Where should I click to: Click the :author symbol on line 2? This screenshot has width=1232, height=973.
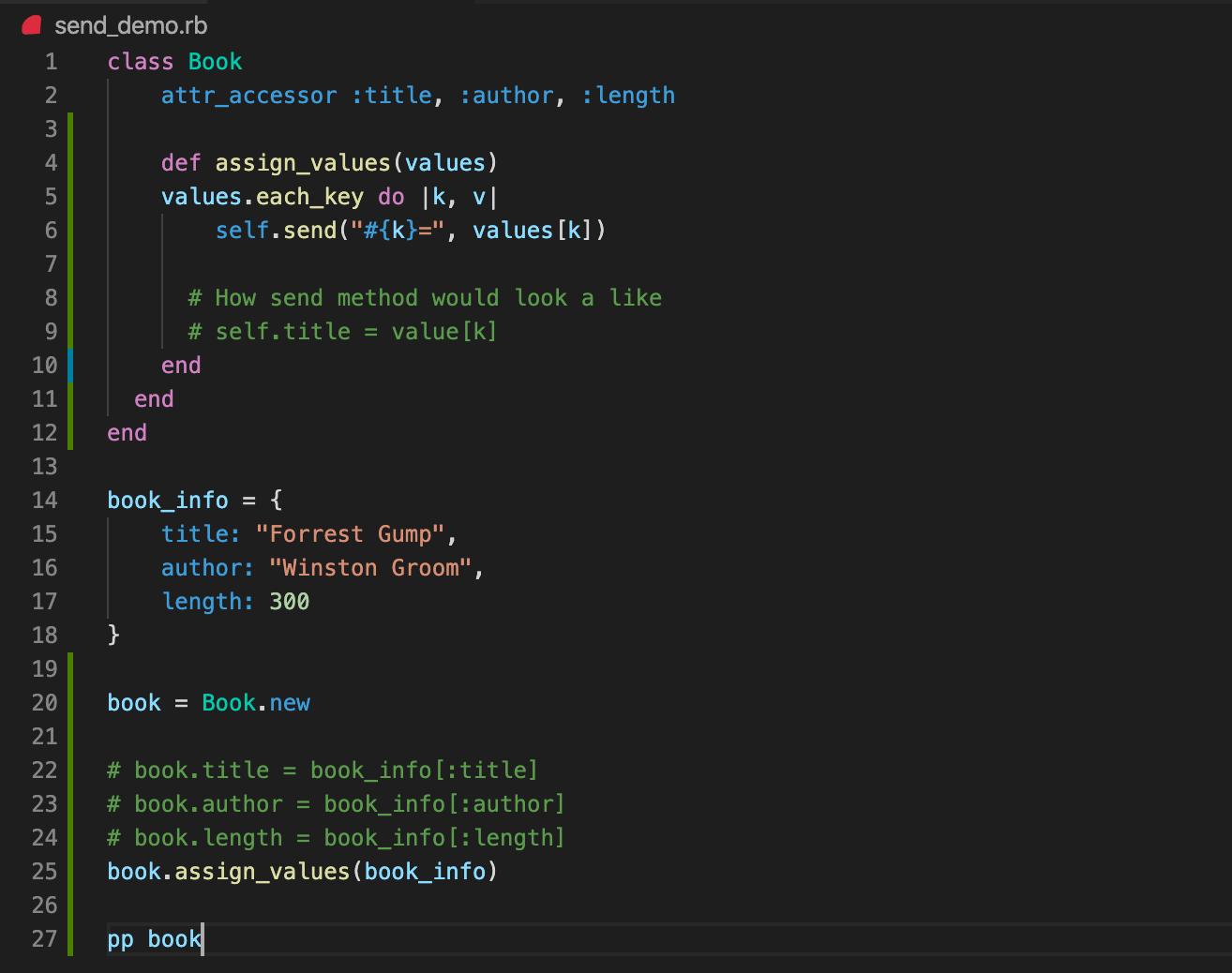[506, 96]
